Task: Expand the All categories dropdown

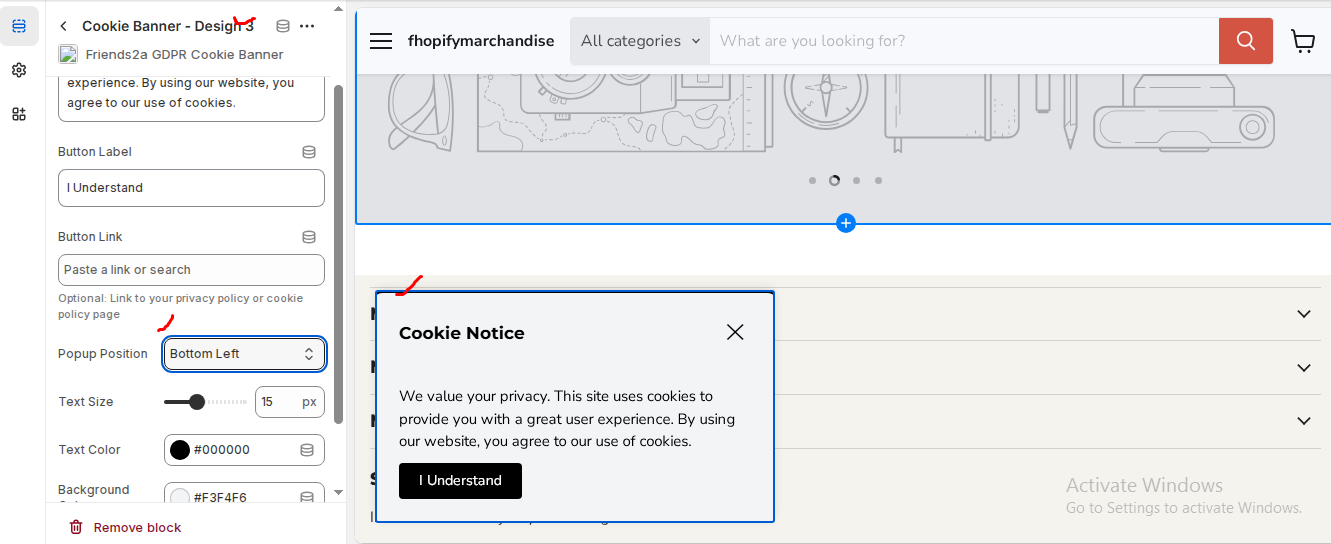Action: 630,41
